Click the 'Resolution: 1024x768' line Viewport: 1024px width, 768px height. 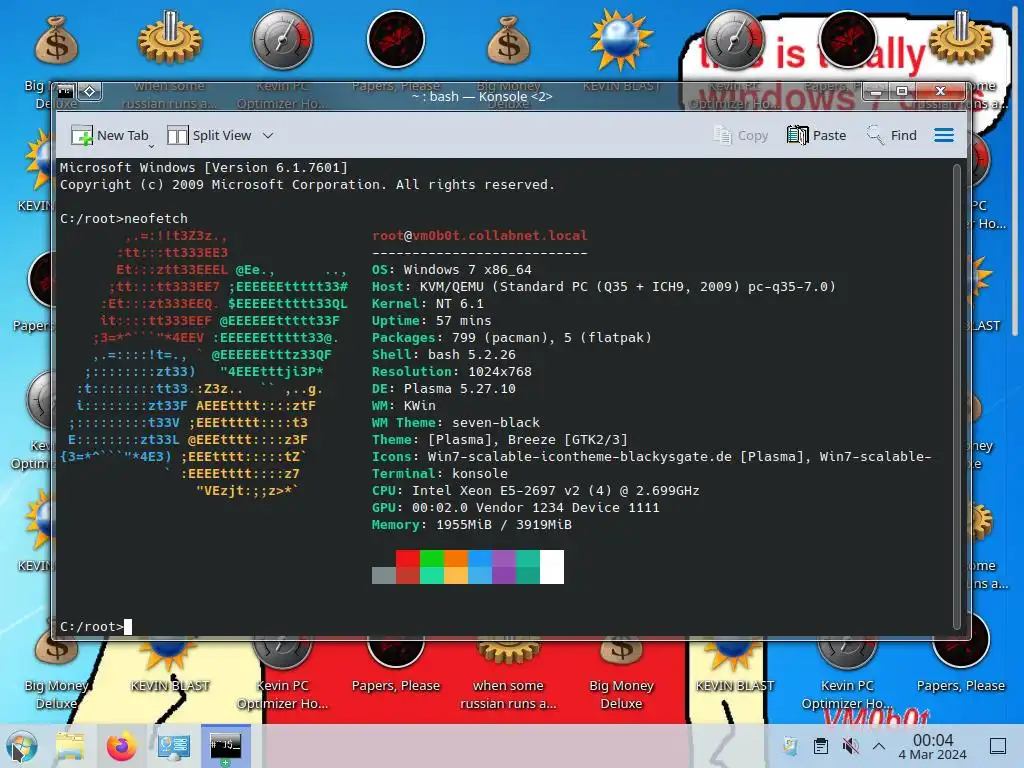451,371
